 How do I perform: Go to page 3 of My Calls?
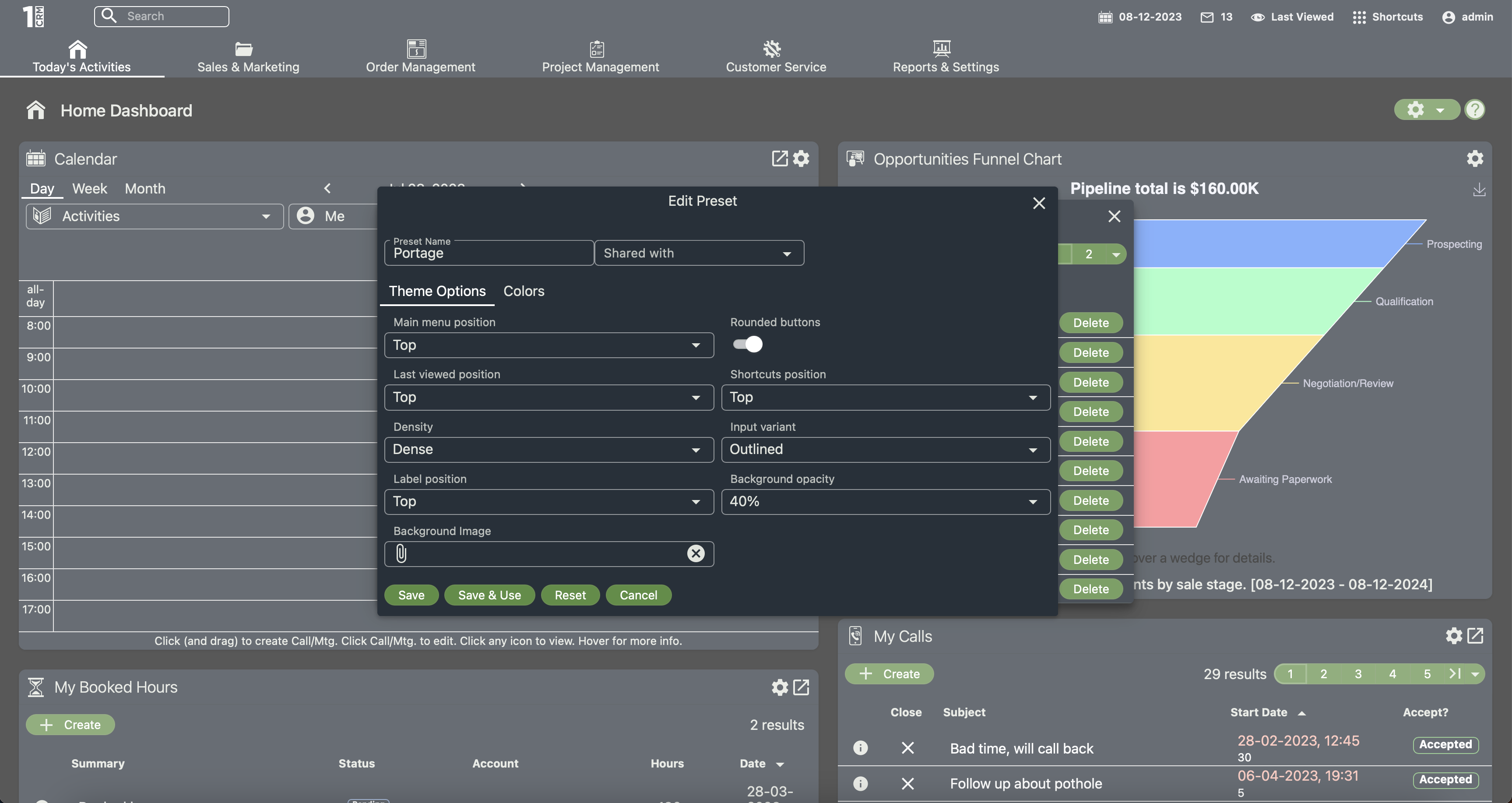[x=1357, y=674]
